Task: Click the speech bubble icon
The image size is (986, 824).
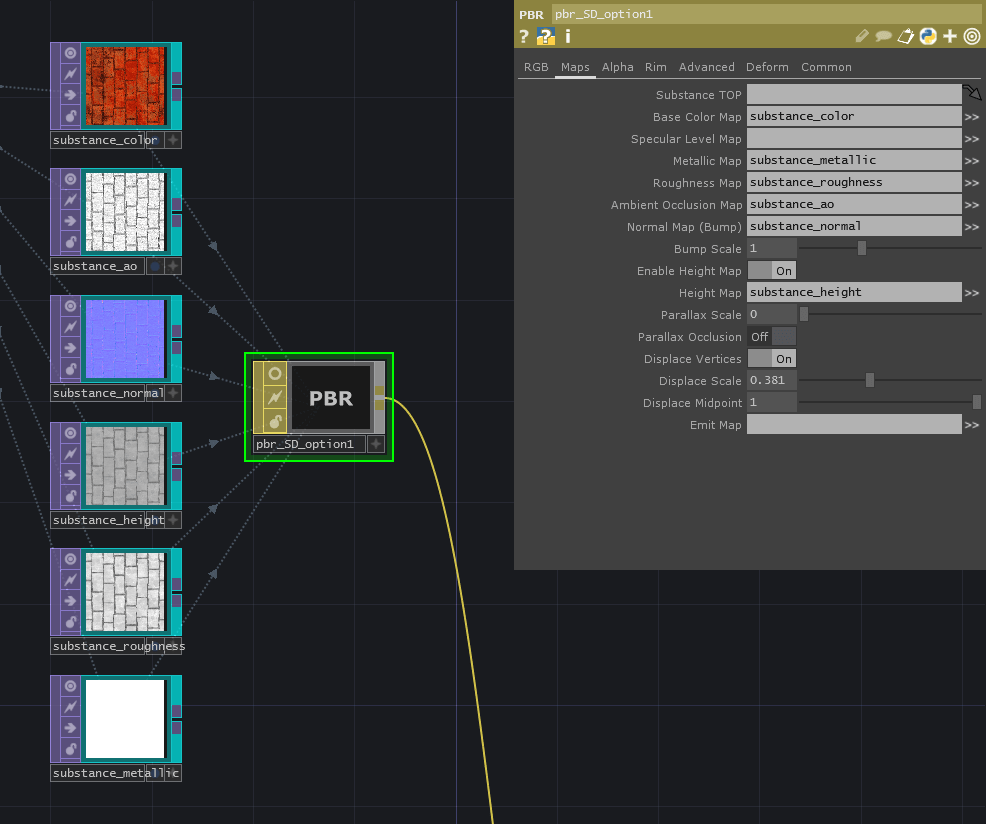Action: (884, 36)
